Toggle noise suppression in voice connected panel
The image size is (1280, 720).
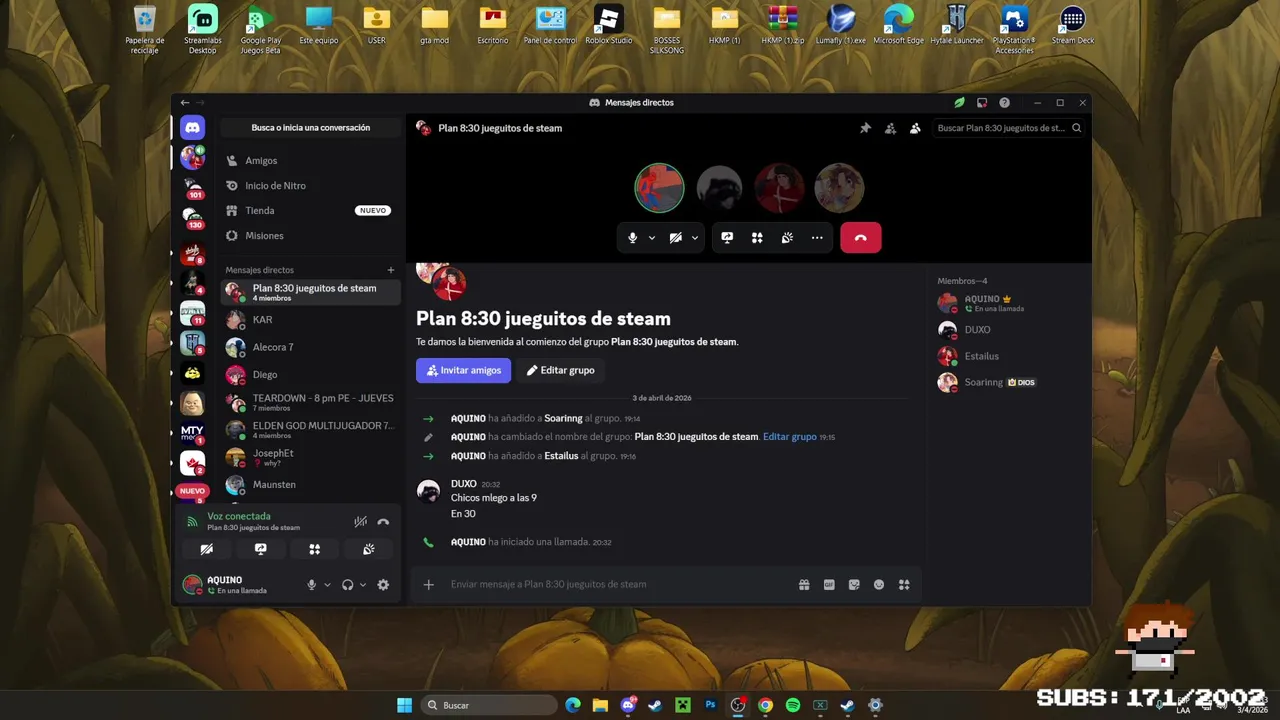click(x=360, y=521)
